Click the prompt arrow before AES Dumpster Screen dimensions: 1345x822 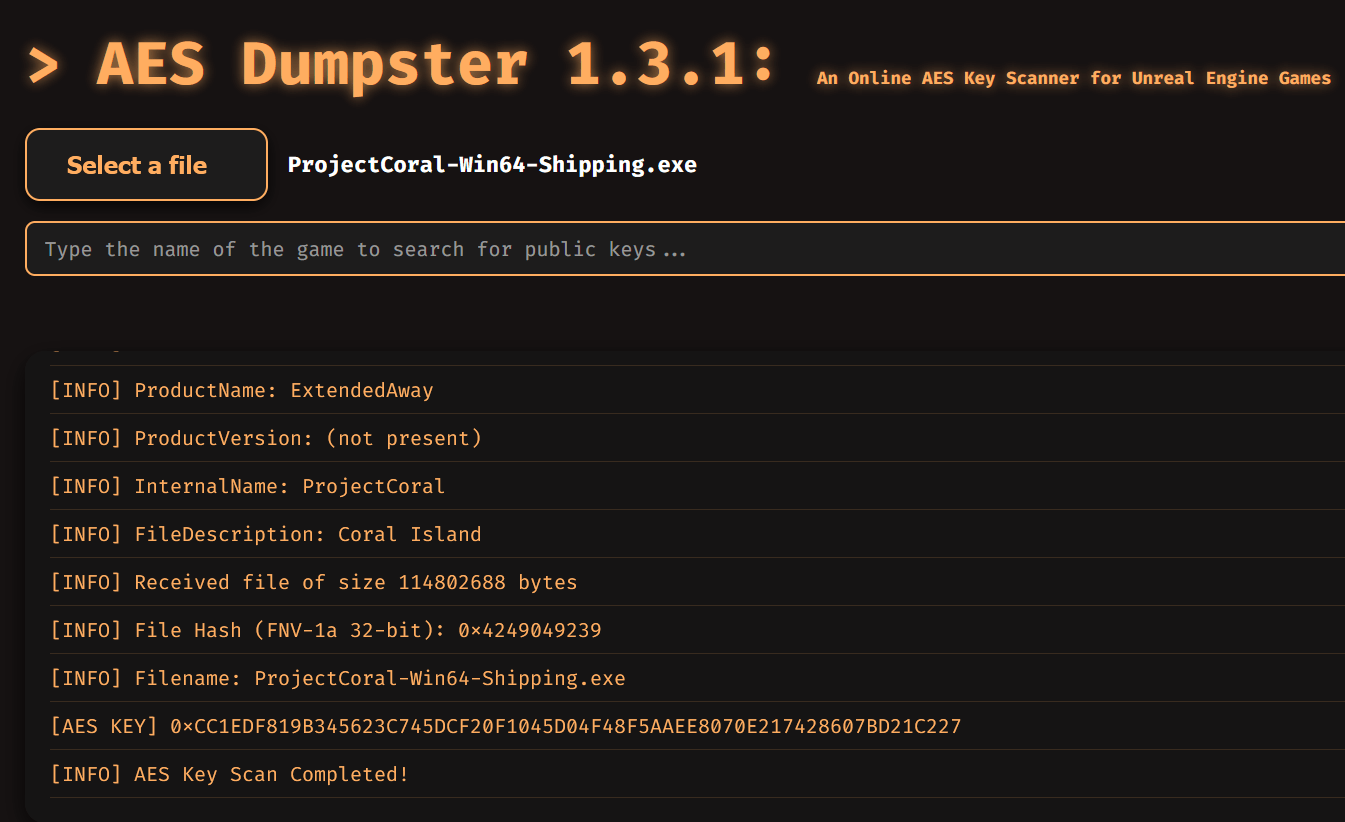tap(44, 66)
